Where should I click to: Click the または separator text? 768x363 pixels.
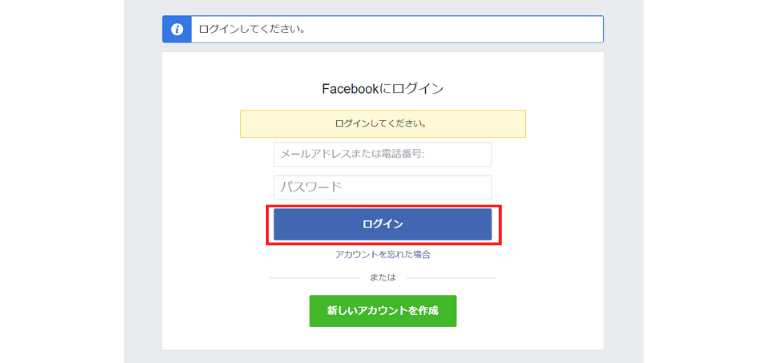click(383, 278)
